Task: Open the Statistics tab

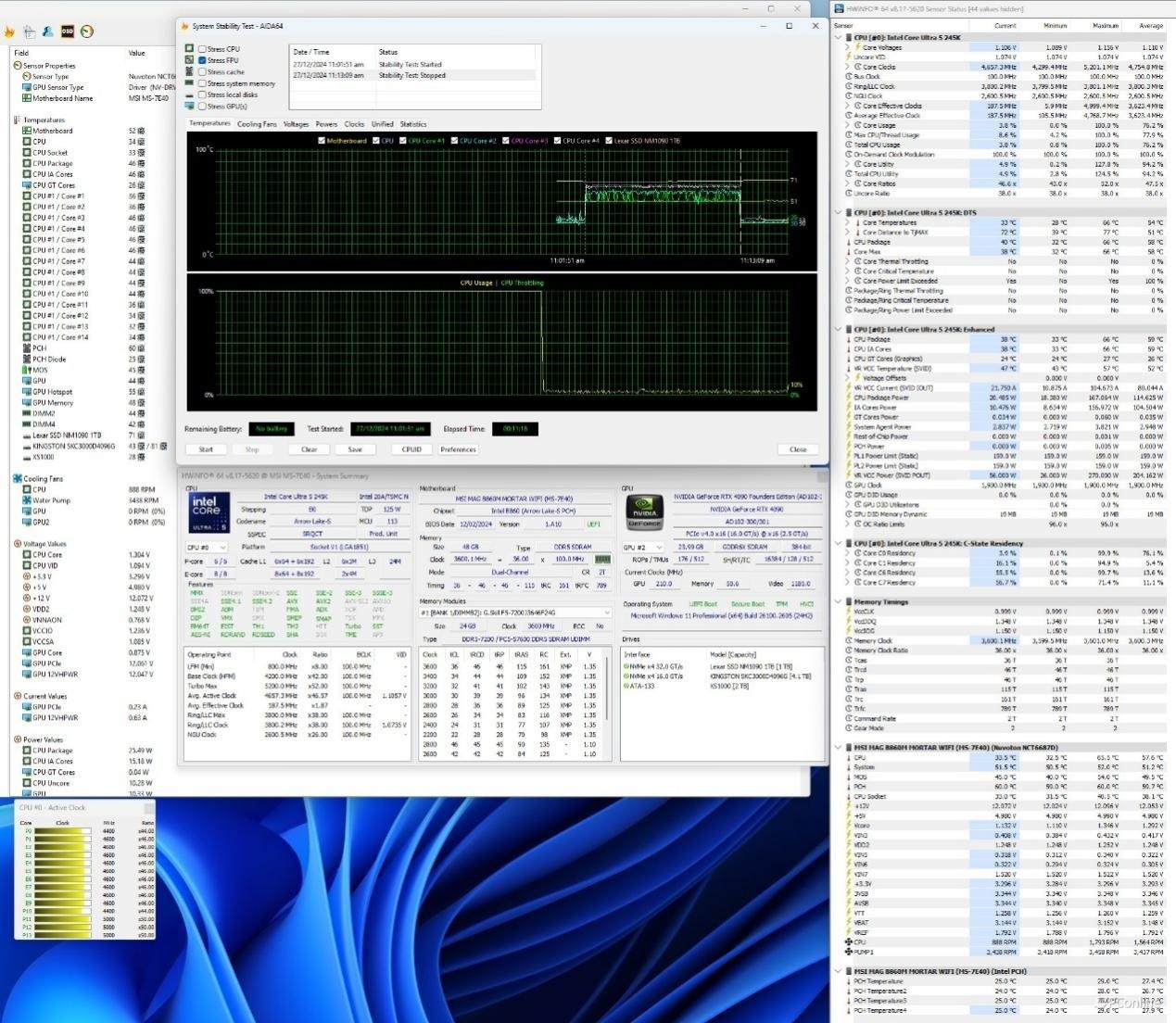Action: (x=413, y=124)
